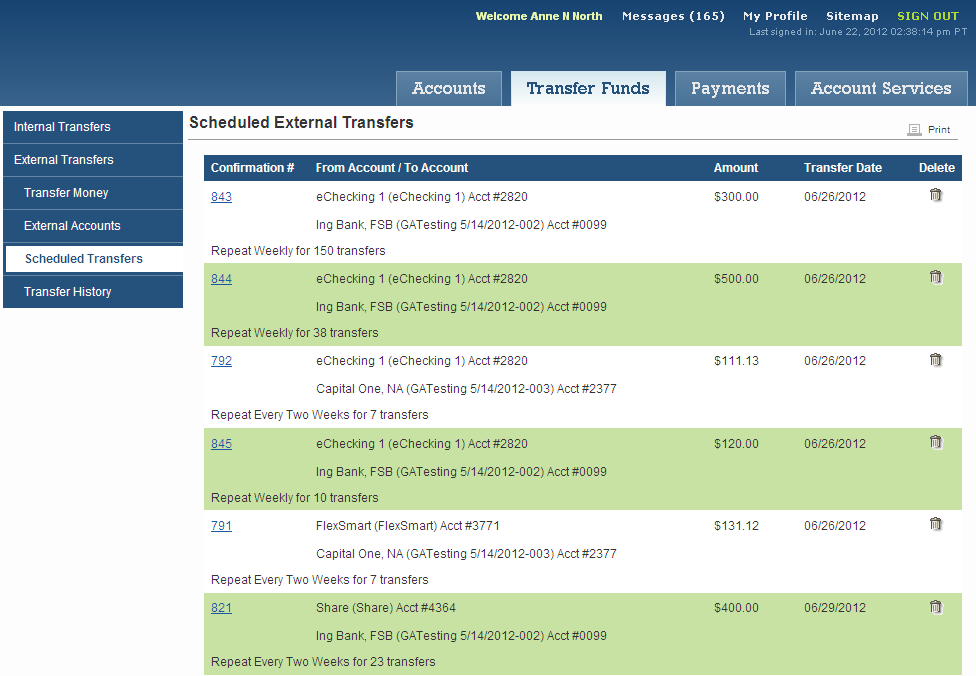View details for confirmation 821
The image size is (976, 676).
tap(221, 608)
